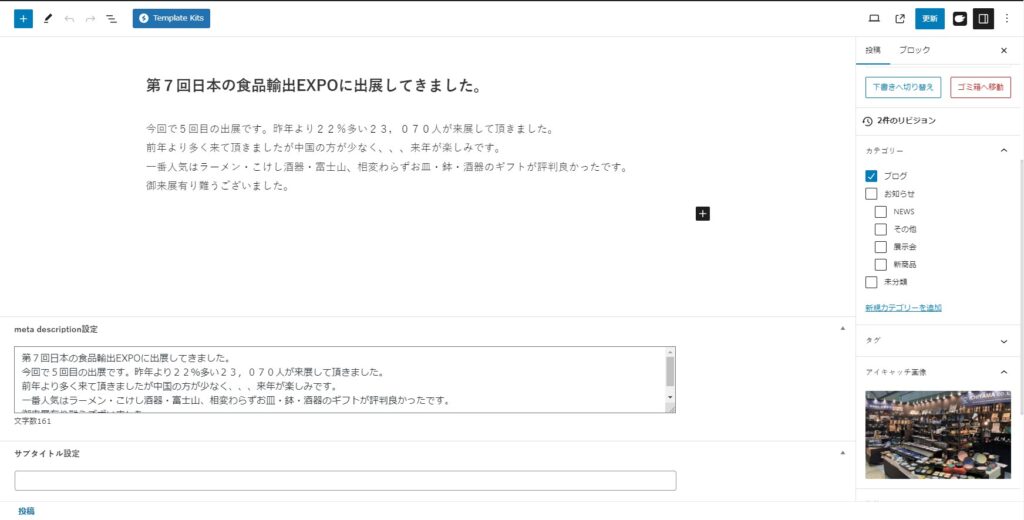Switch to the ブロック tab
The image size is (1024, 520).
914,50
